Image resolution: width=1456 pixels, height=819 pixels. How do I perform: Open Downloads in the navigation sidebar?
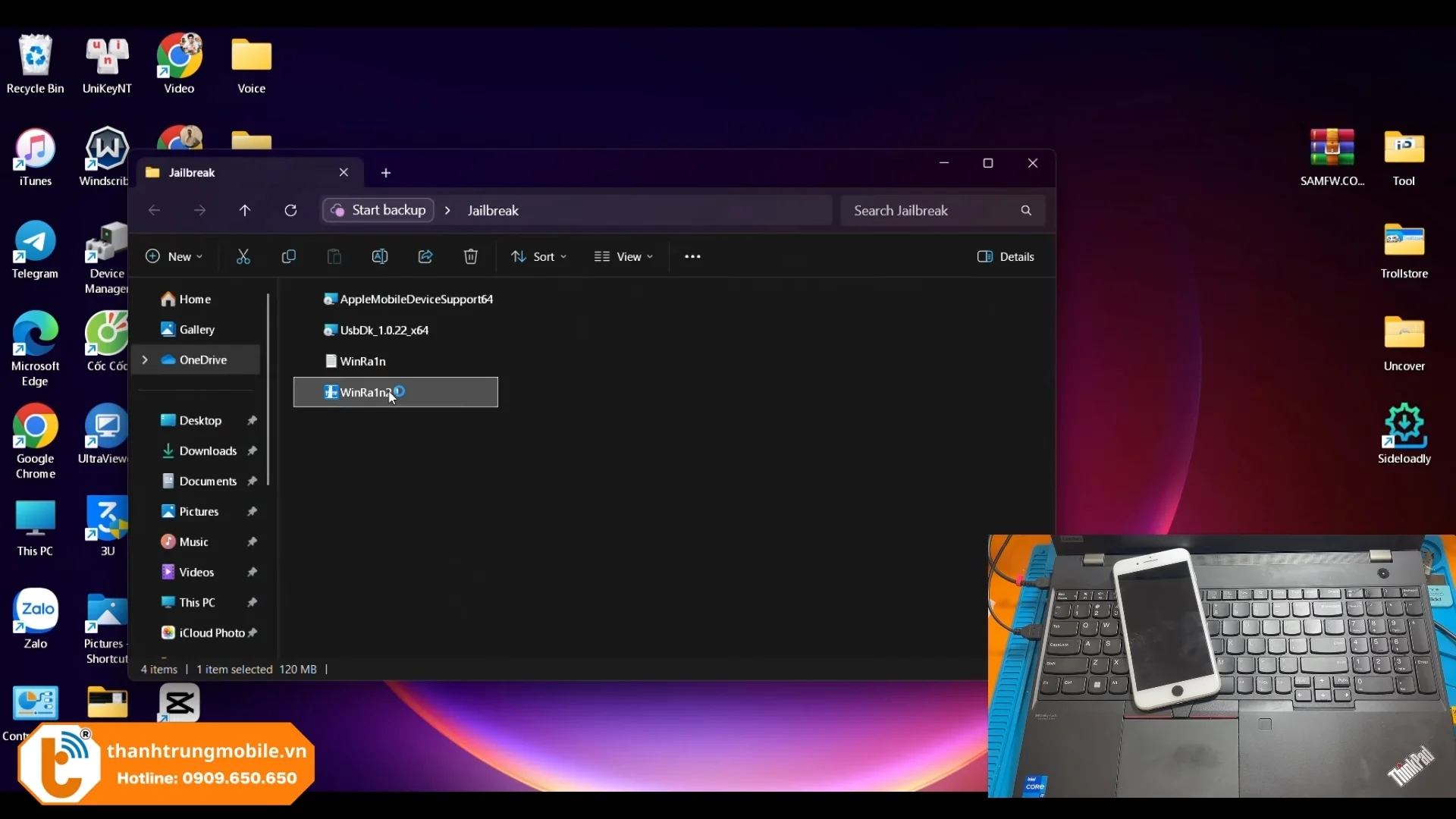208,451
